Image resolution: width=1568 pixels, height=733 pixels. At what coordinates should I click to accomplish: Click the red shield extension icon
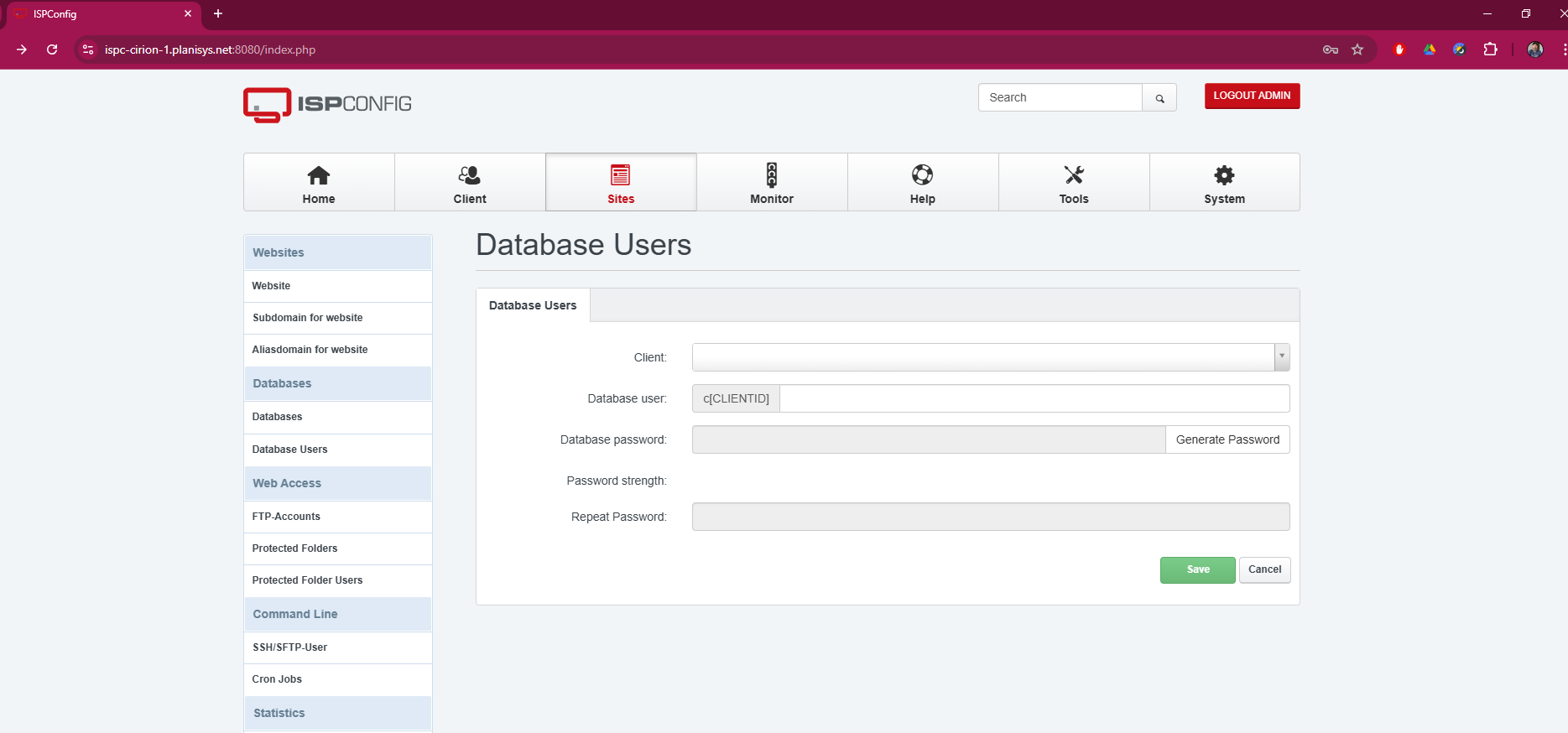[1399, 49]
